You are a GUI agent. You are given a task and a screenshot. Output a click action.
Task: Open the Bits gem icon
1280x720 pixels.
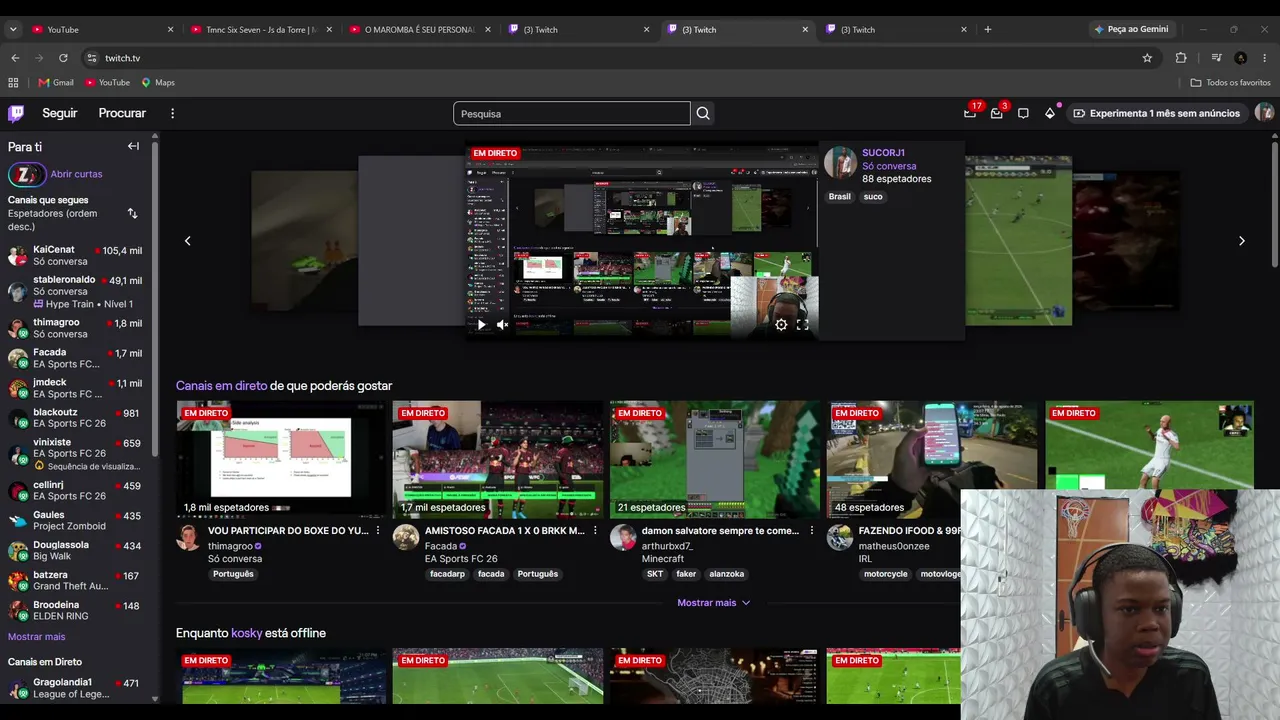1050,113
